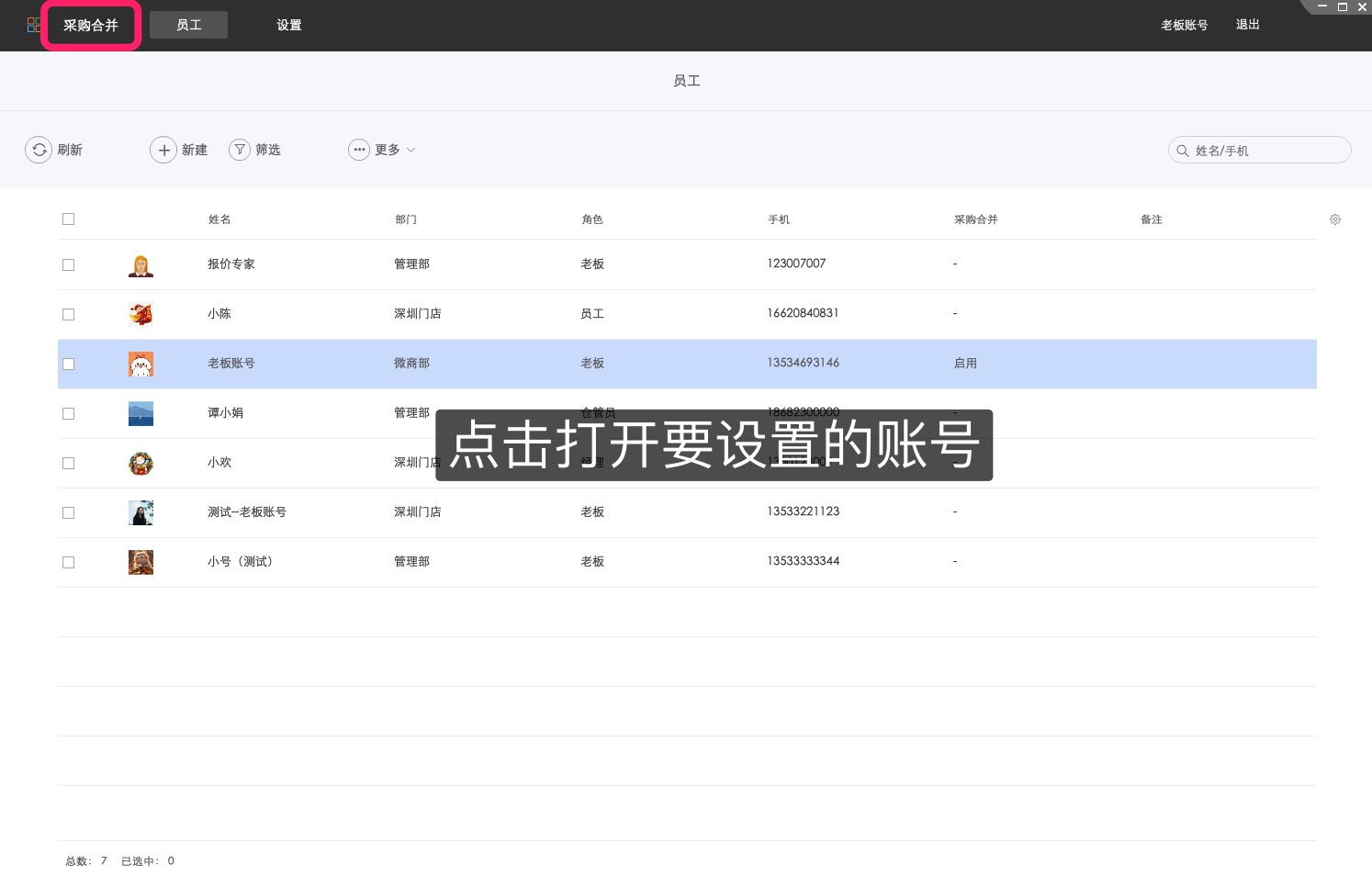The image size is (1372, 876).
Task: Click the 备注 column header
Action: (1152, 219)
